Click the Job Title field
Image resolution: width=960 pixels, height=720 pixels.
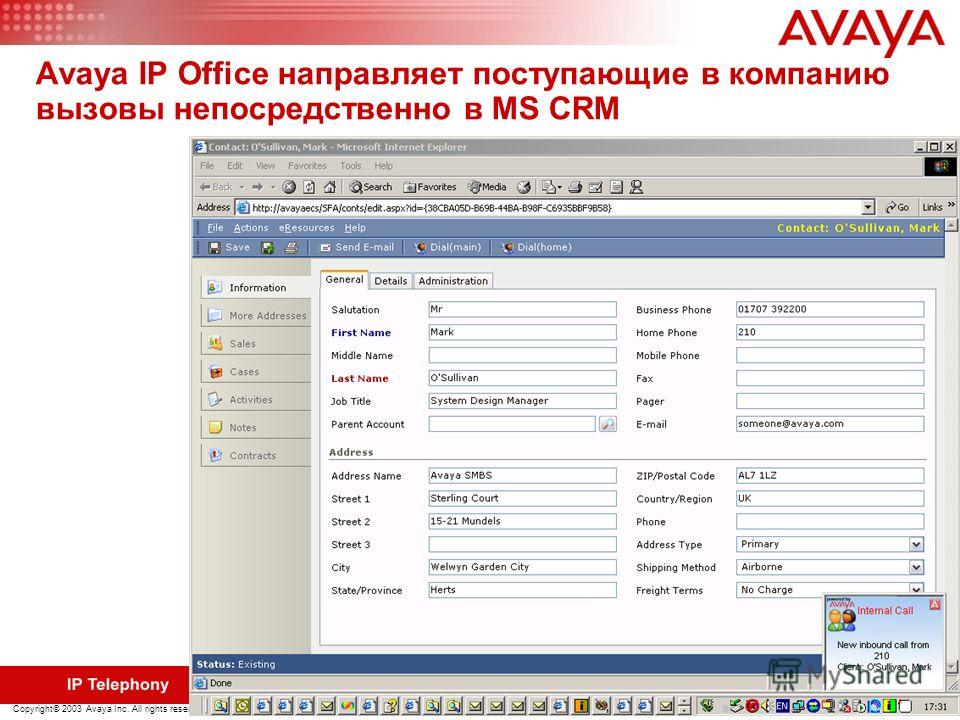pyautogui.click(x=522, y=401)
